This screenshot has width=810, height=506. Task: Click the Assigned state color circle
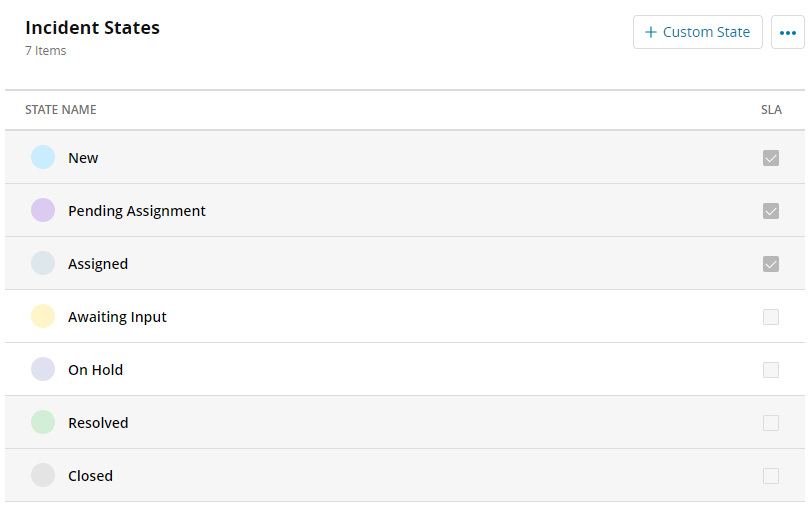[x=43, y=263]
